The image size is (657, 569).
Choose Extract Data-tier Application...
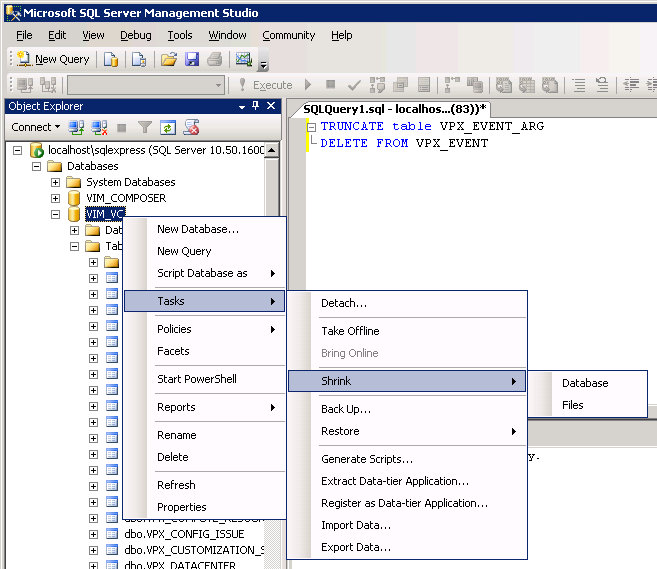[407, 481]
